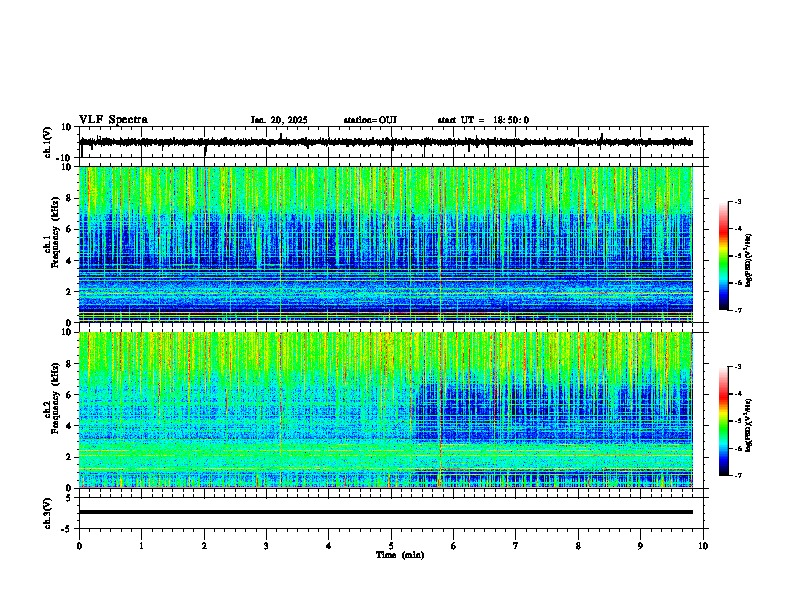This screenshot has width=792, height=612.
Task: Click time axis tick label "1"
Action: pos(141,546)
